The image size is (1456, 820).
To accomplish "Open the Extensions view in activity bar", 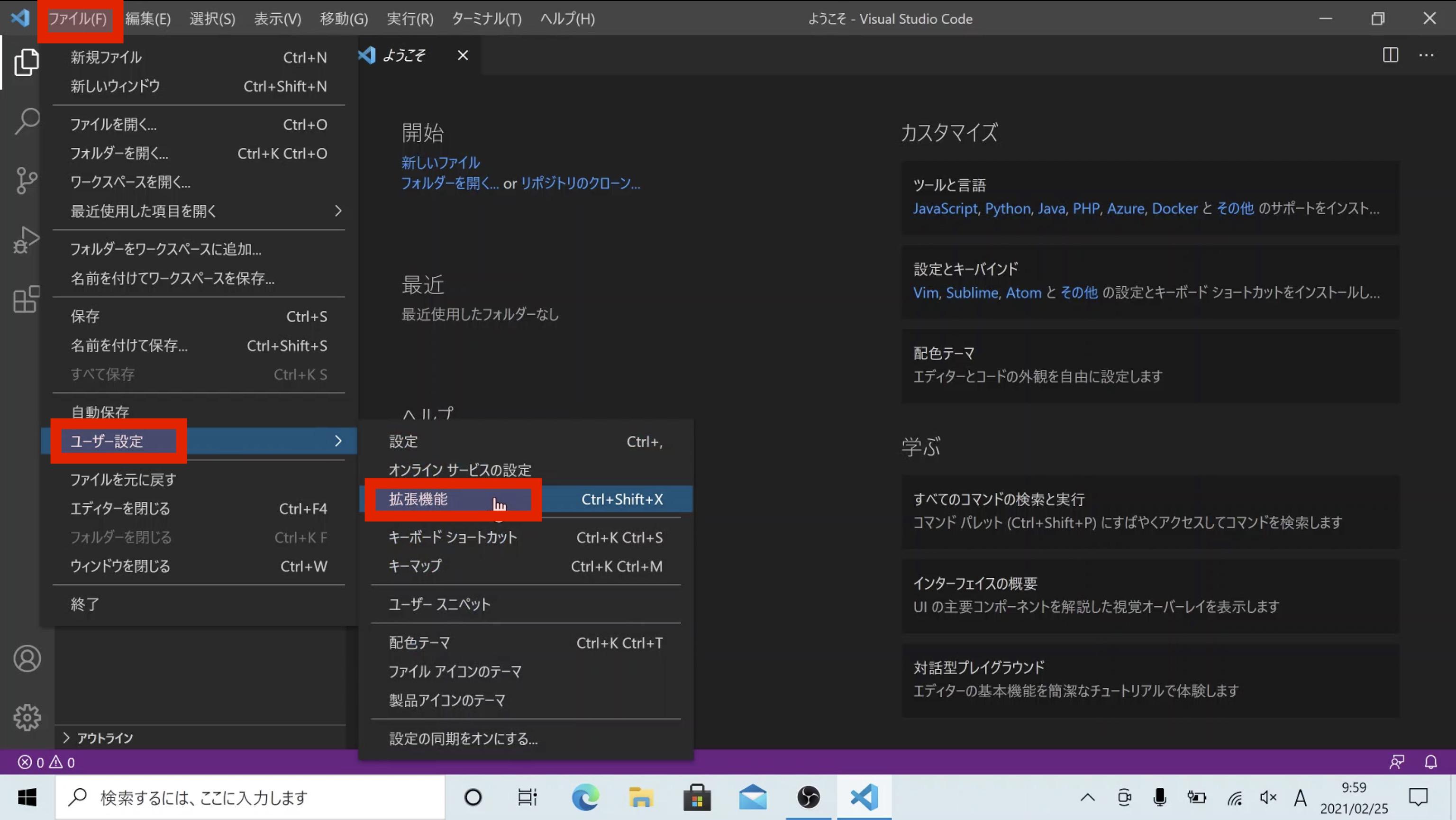I will point(27,299).
